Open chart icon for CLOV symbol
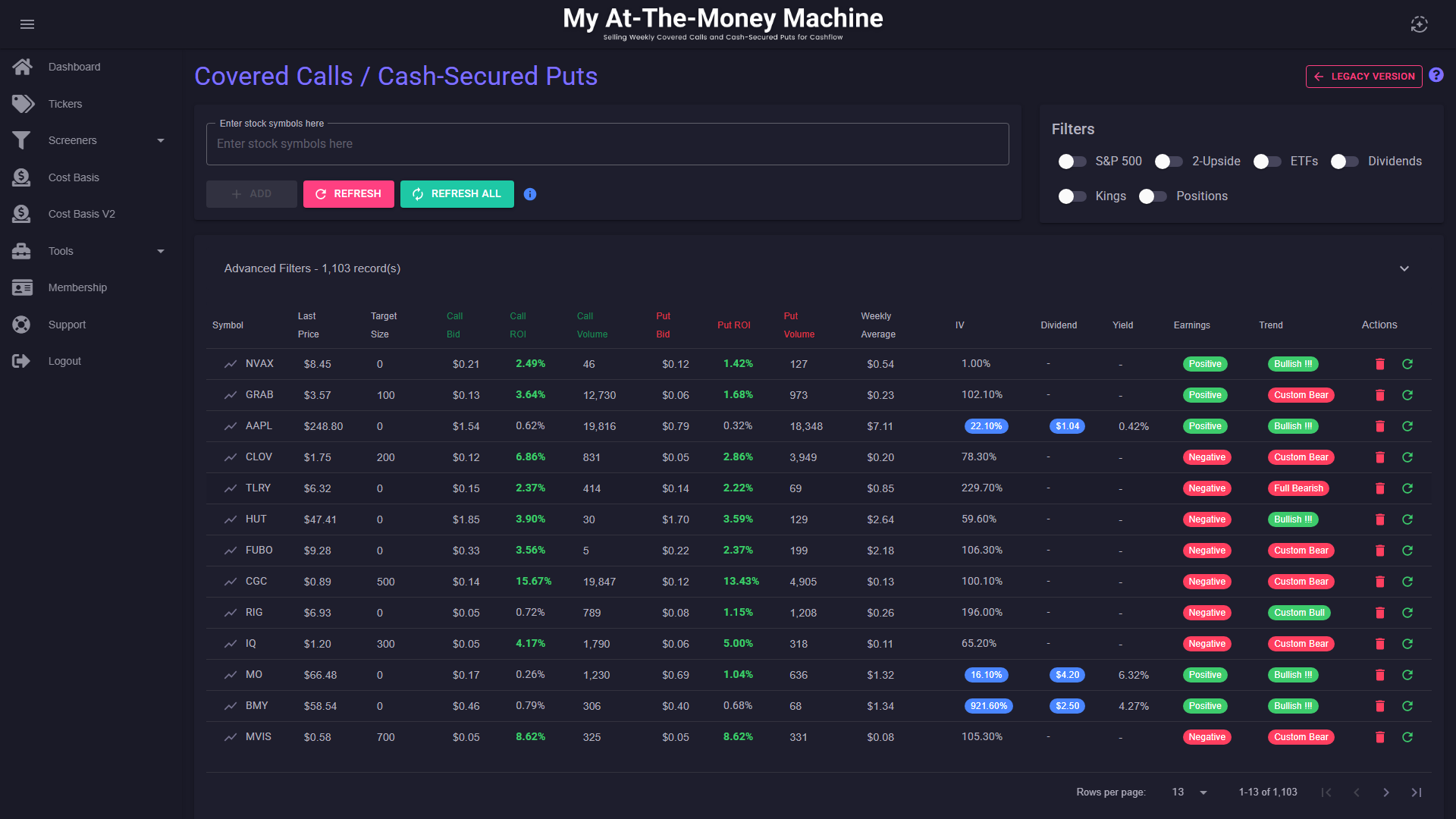The width and height of the screenshot is (1456, 819). pos(231,457)
